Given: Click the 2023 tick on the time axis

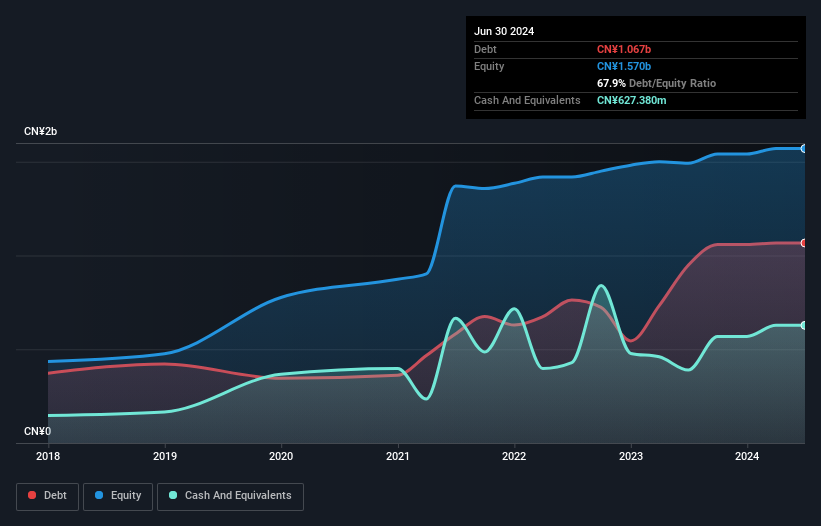Looking at the screenshot, I should pos(631,457).
